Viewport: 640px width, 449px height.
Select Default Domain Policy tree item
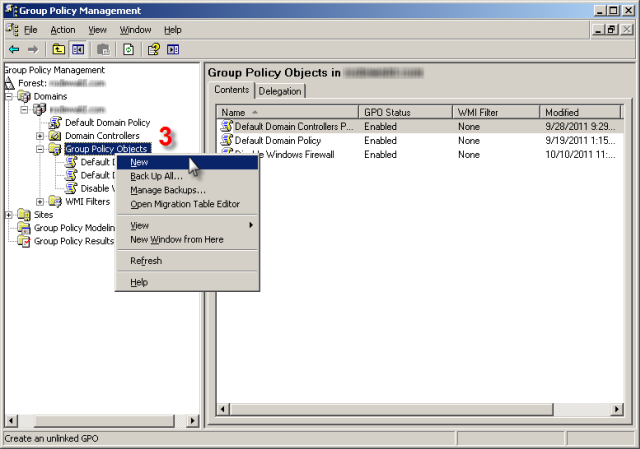coord(108,122)
